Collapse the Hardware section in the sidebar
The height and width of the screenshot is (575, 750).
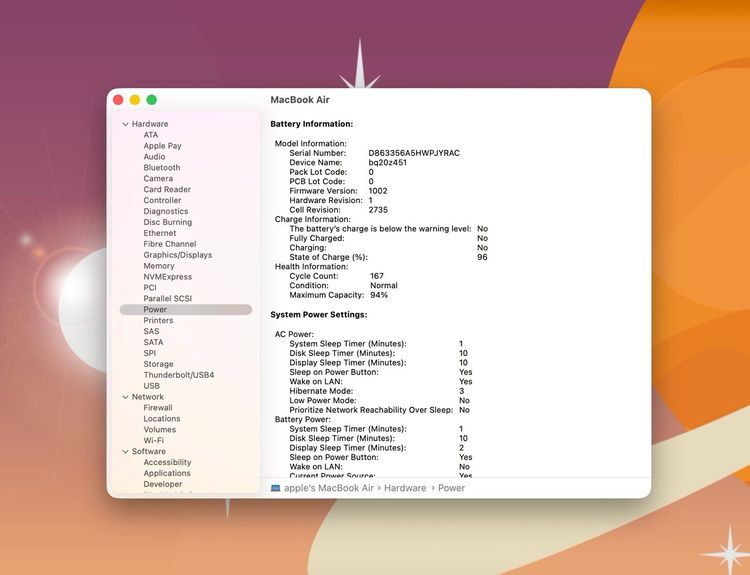coord(125,124)
